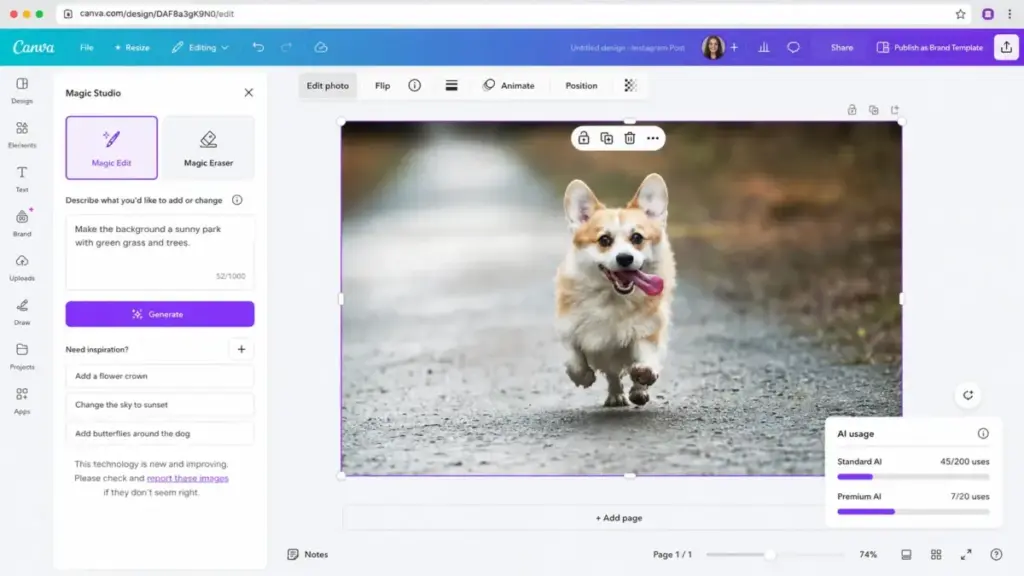Close the Magic Studio panel

249,93
